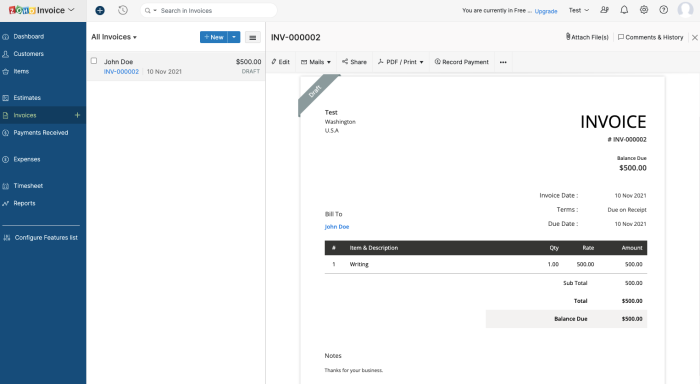
Task: Click the Reports chart icon
Action: pos(5,203)
